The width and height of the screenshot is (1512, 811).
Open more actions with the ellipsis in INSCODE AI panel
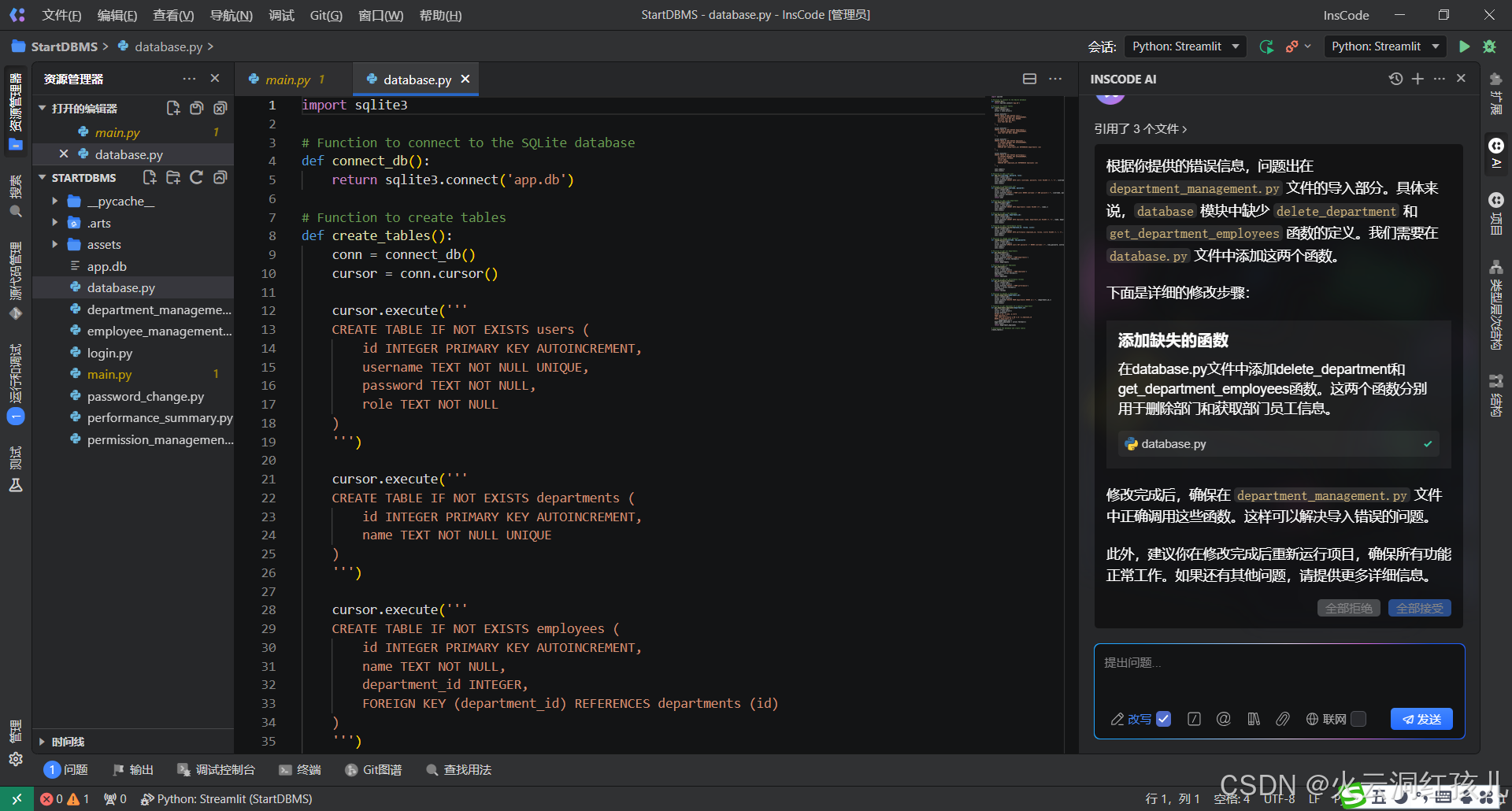coord(1440,79)
